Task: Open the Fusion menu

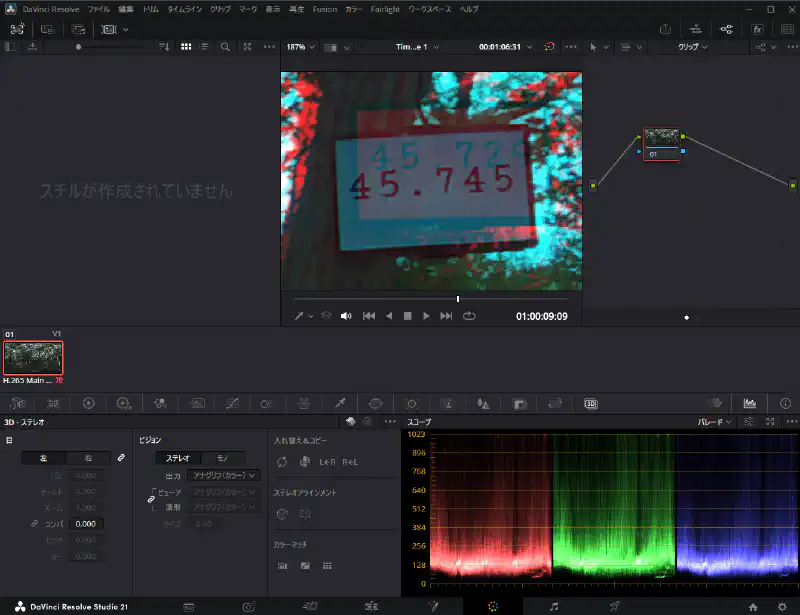Action: tap(325, 9)
